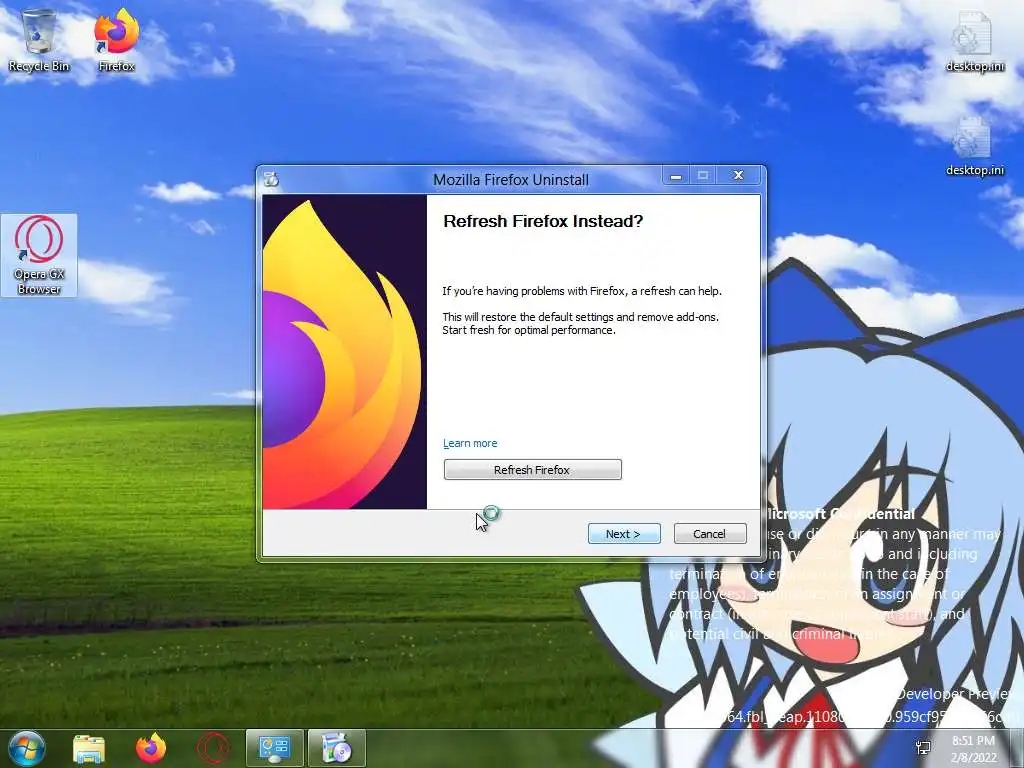Image resolution: width=1024 pixels, height=768 pixels.
Task: Select the Firefox desktop shortcut
Action: (117, 40)
